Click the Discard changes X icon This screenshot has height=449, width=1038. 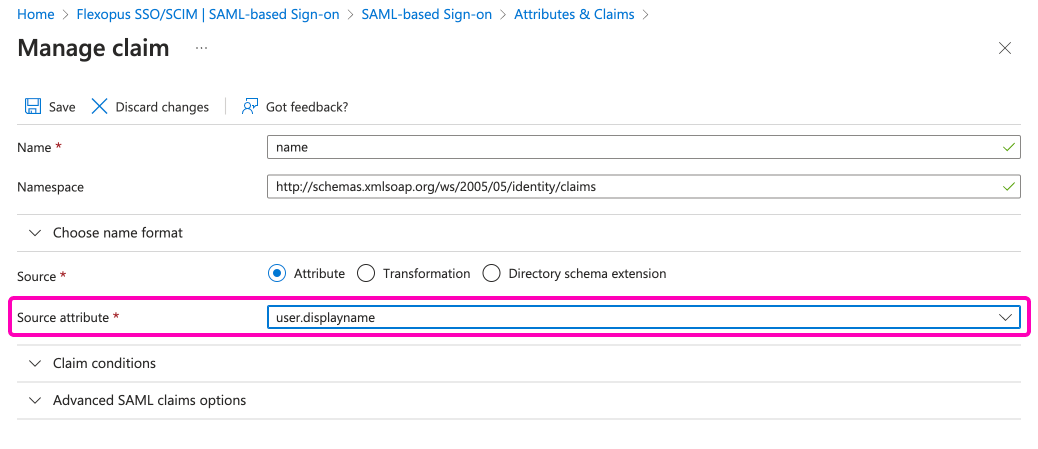99,107
